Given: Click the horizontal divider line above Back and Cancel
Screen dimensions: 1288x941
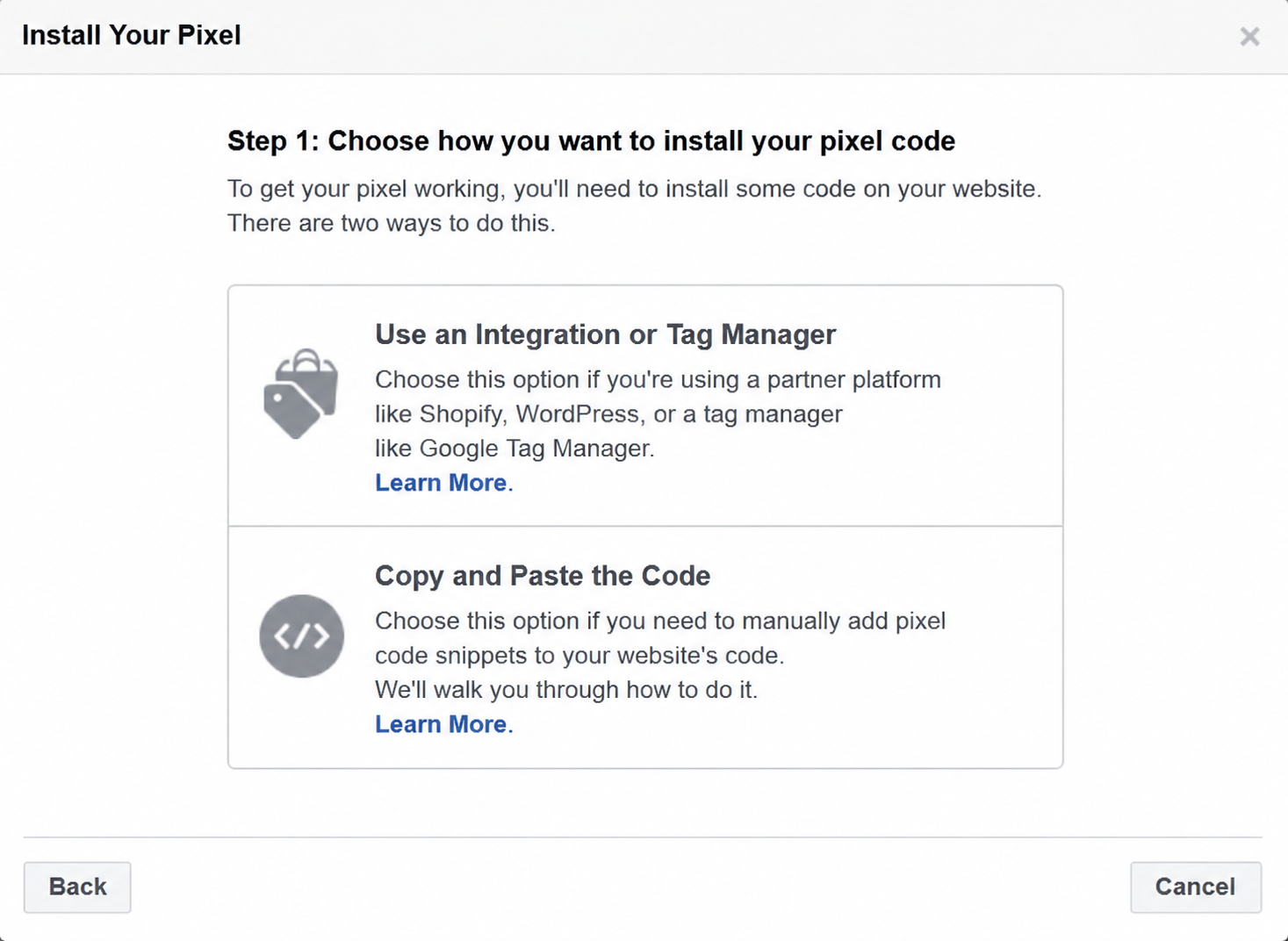Looking at the screenshot, I should (x=643, y=837).
